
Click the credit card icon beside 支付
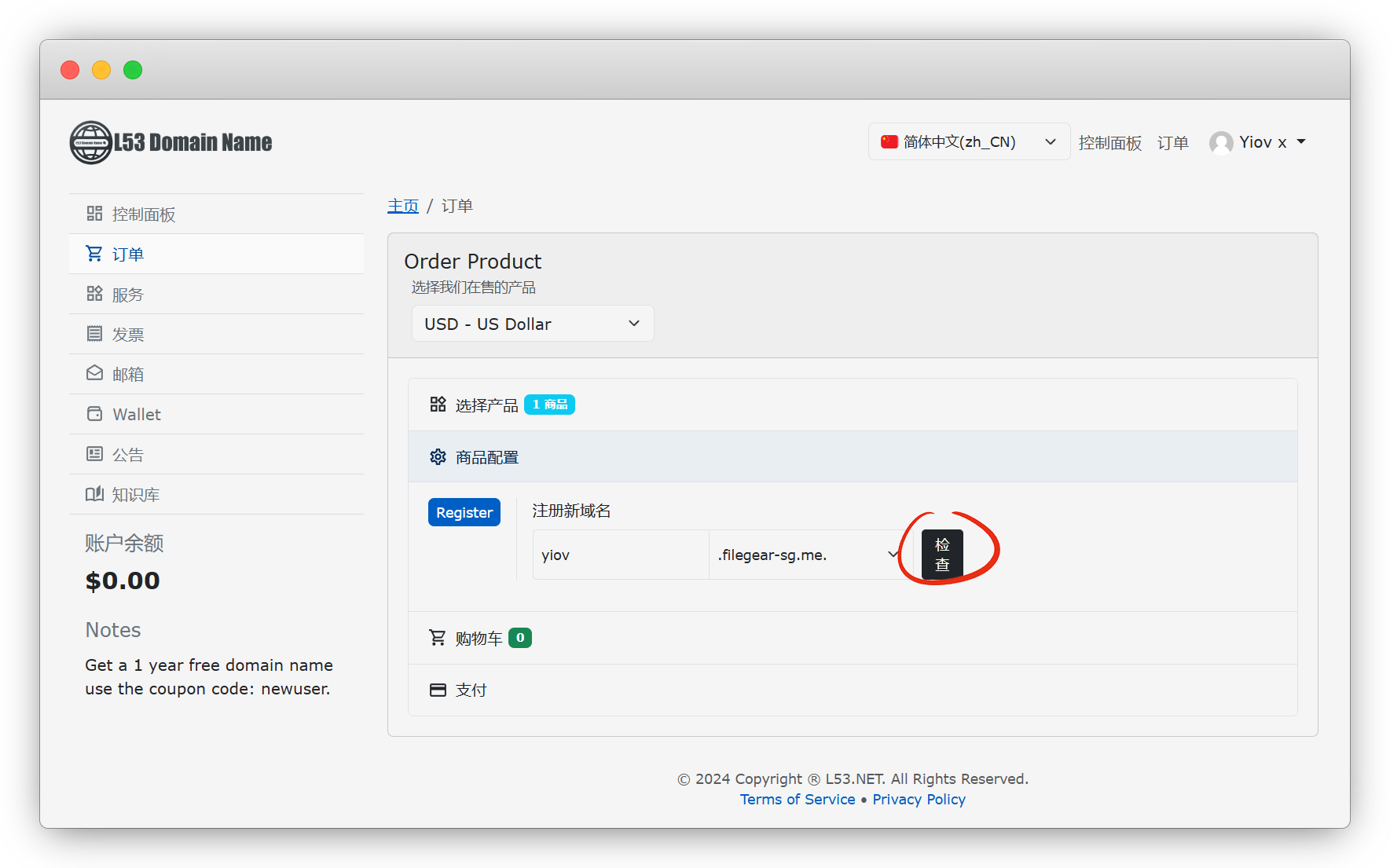pyautogui.click(x=438, y=690)
